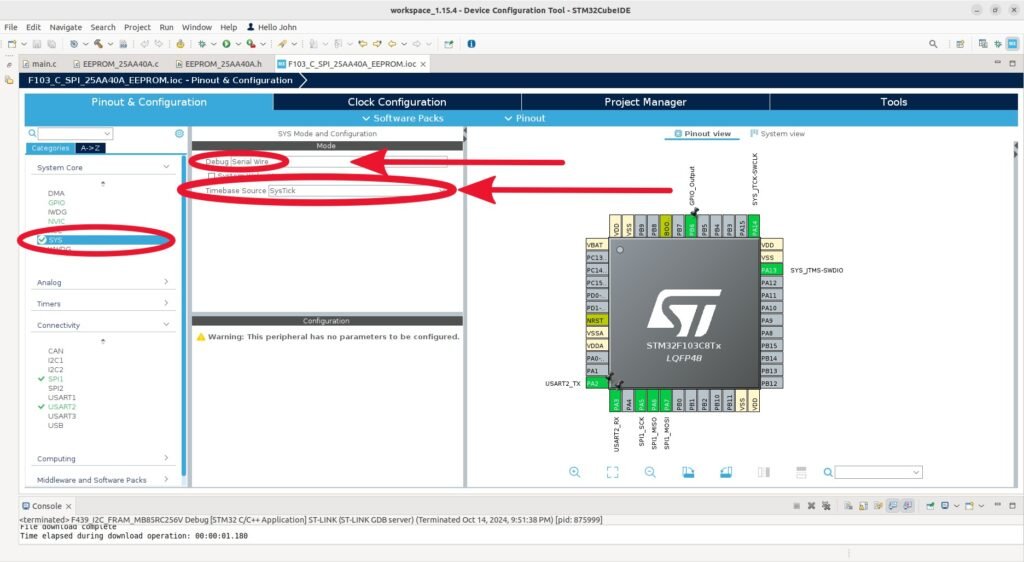This screenshot has width=1024, height=562.
Task: Switch to the main.c editor tab
Action: point(39,64)
